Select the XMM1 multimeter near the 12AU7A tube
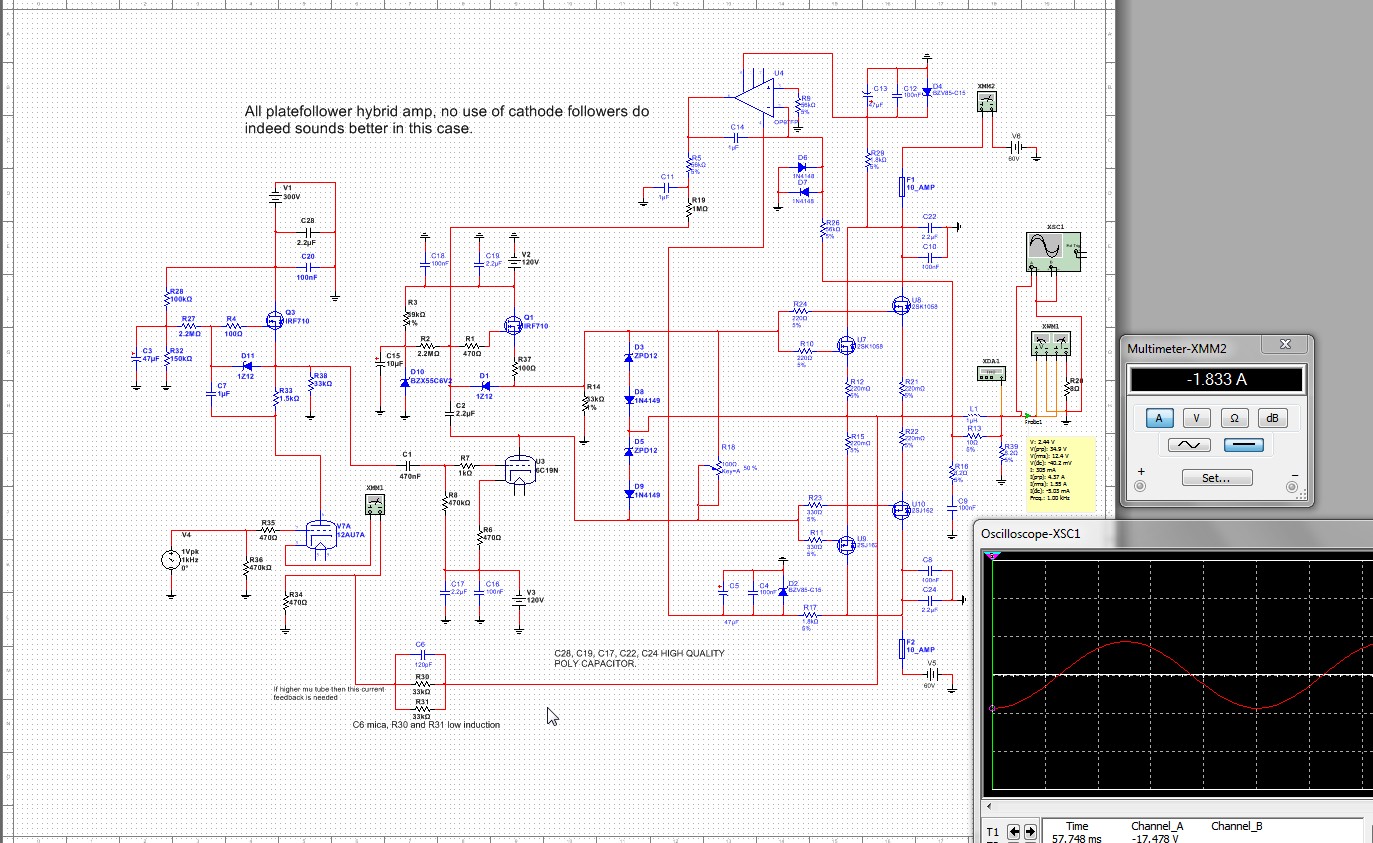Image resolution: width=1373 pixels, height=843 pixels. (x=375, y=505)
